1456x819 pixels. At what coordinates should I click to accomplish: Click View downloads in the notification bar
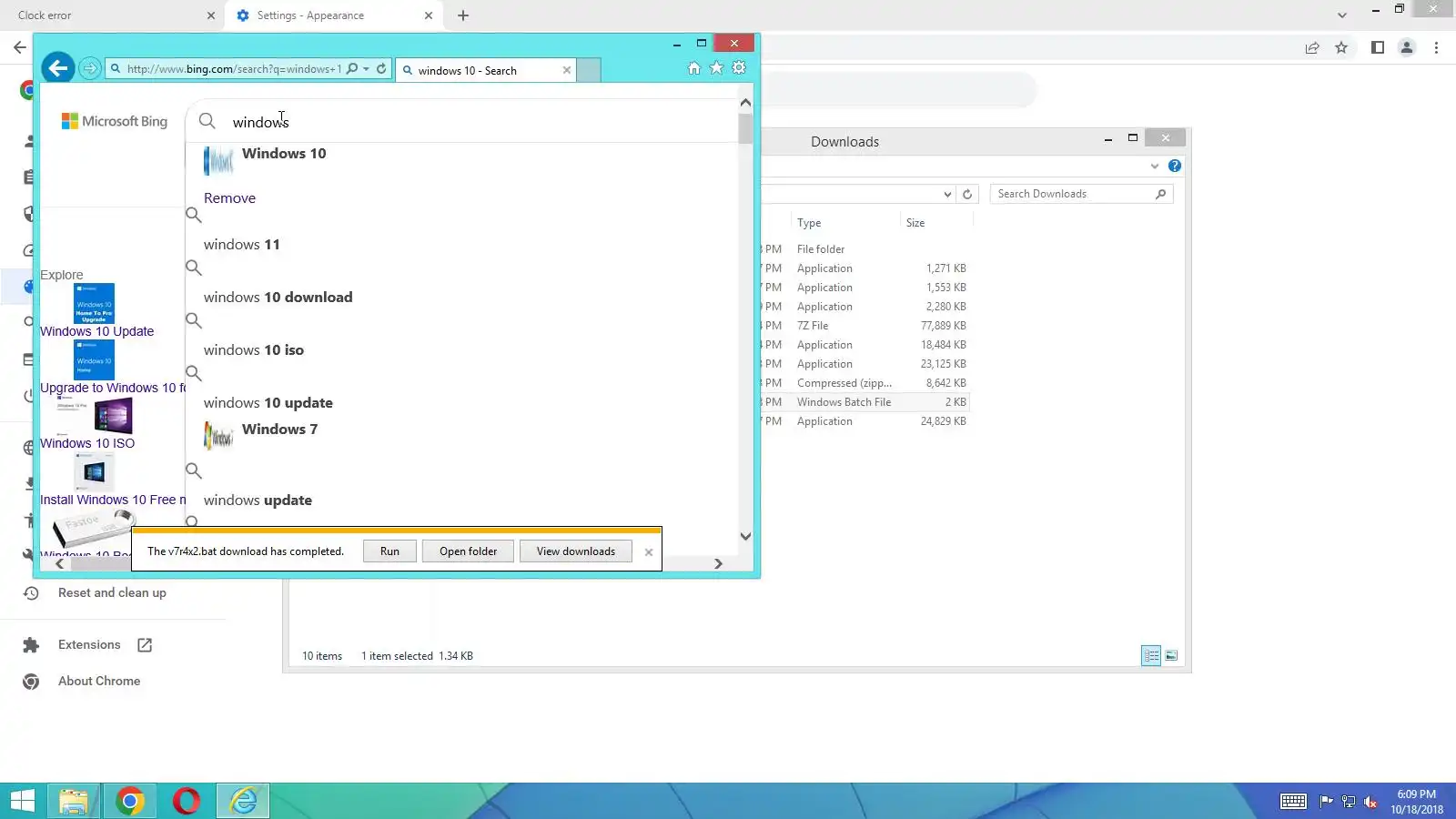point(575,551)
